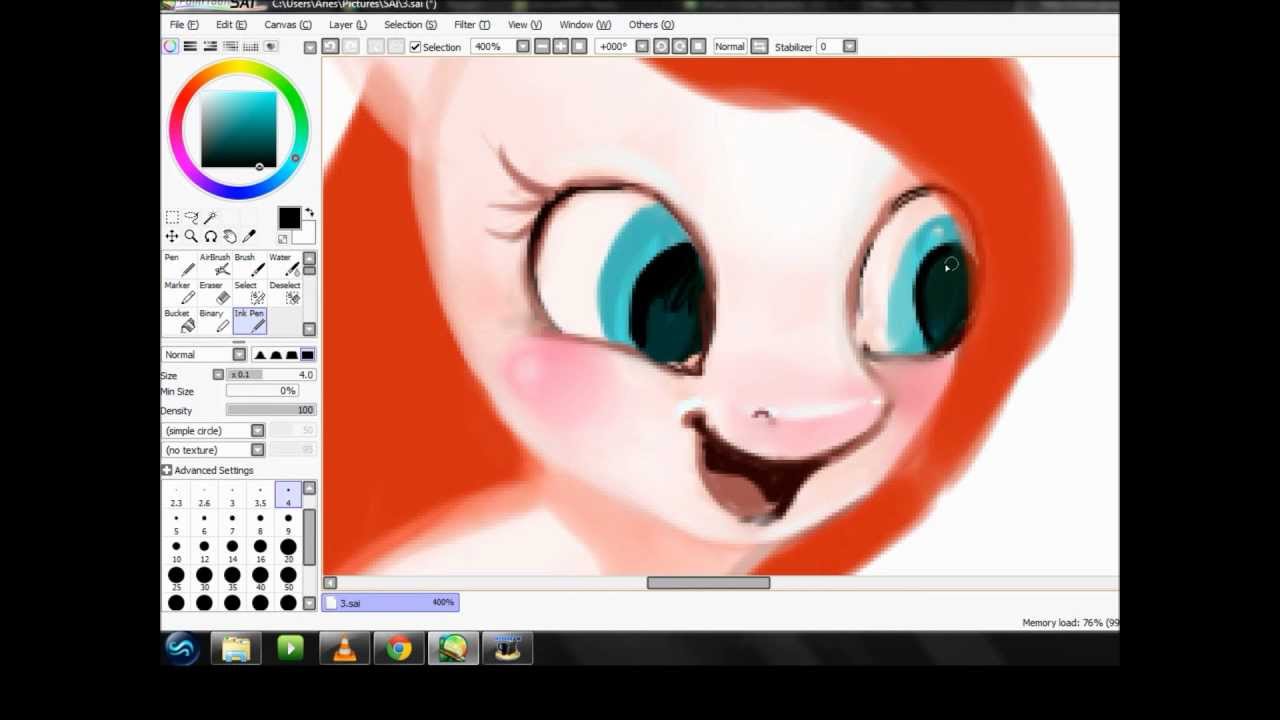
Task: Activate the eyedropper color picker tool
Action: pos(248,236)
